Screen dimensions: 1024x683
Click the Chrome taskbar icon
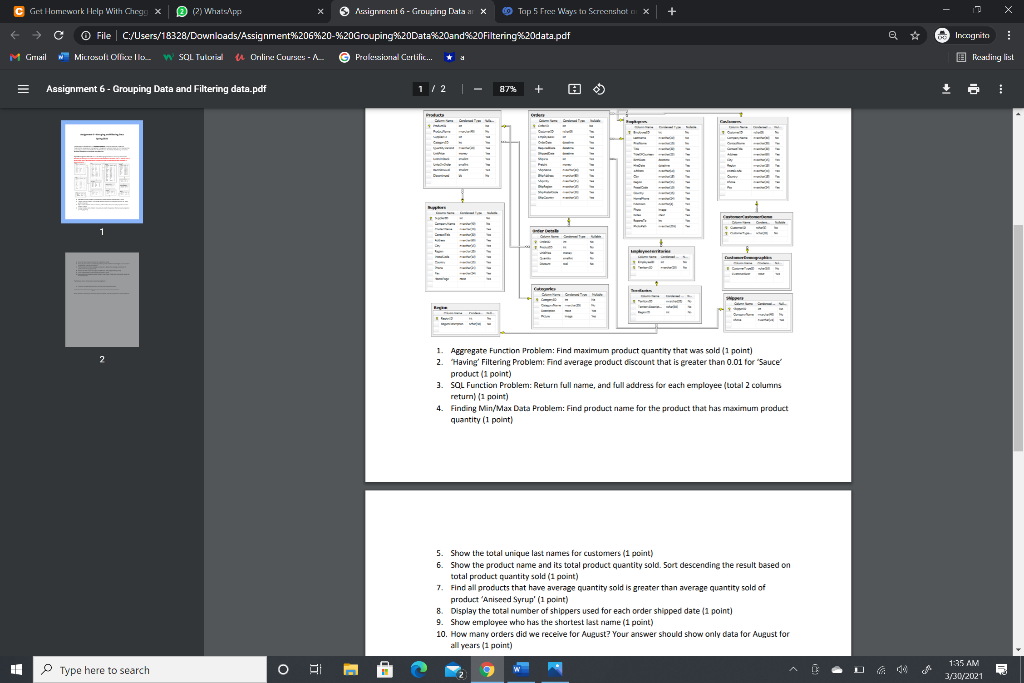pyautogui.click(x=487, y=669)
